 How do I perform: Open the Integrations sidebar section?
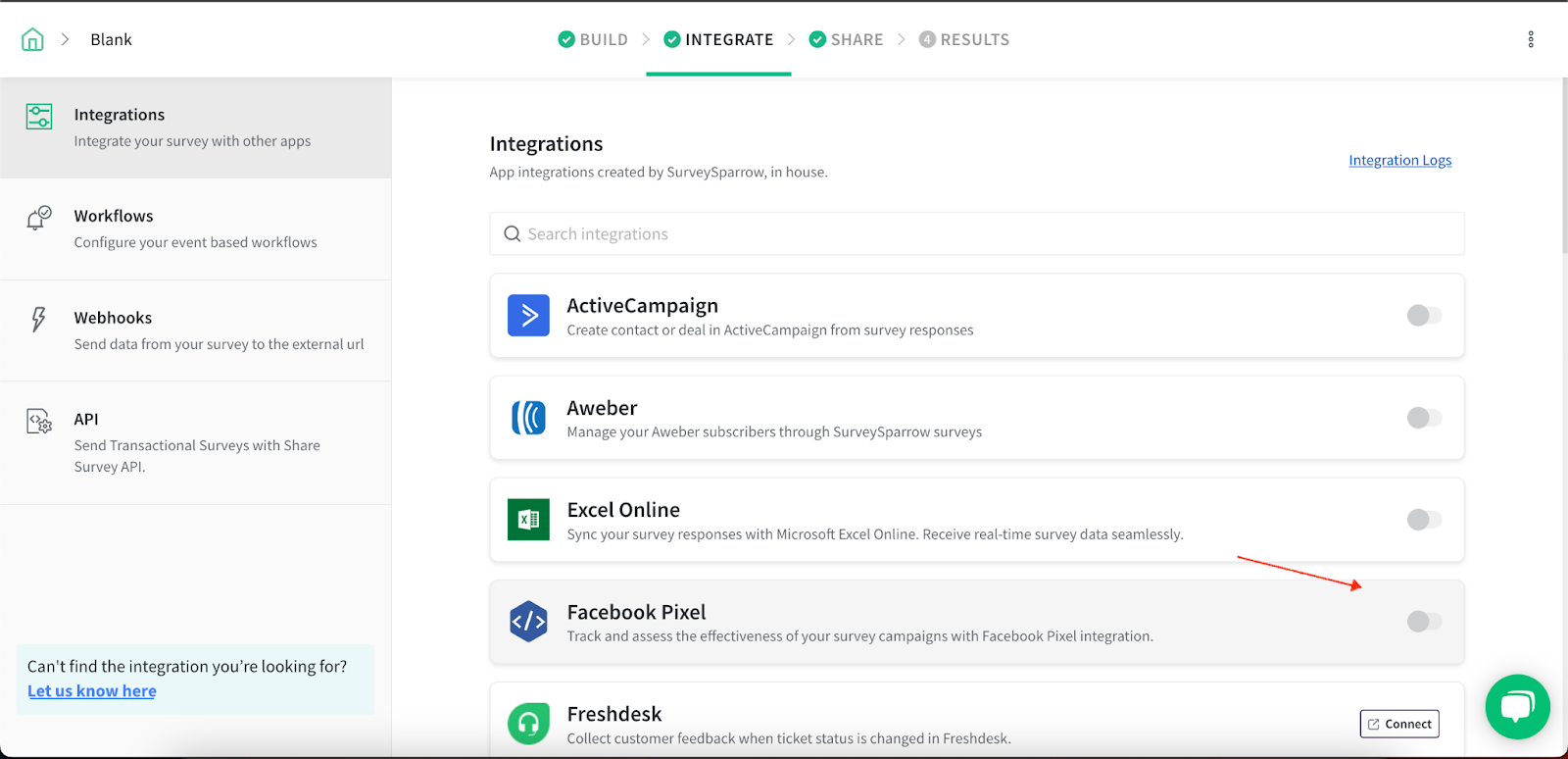[x=196, y=127]
